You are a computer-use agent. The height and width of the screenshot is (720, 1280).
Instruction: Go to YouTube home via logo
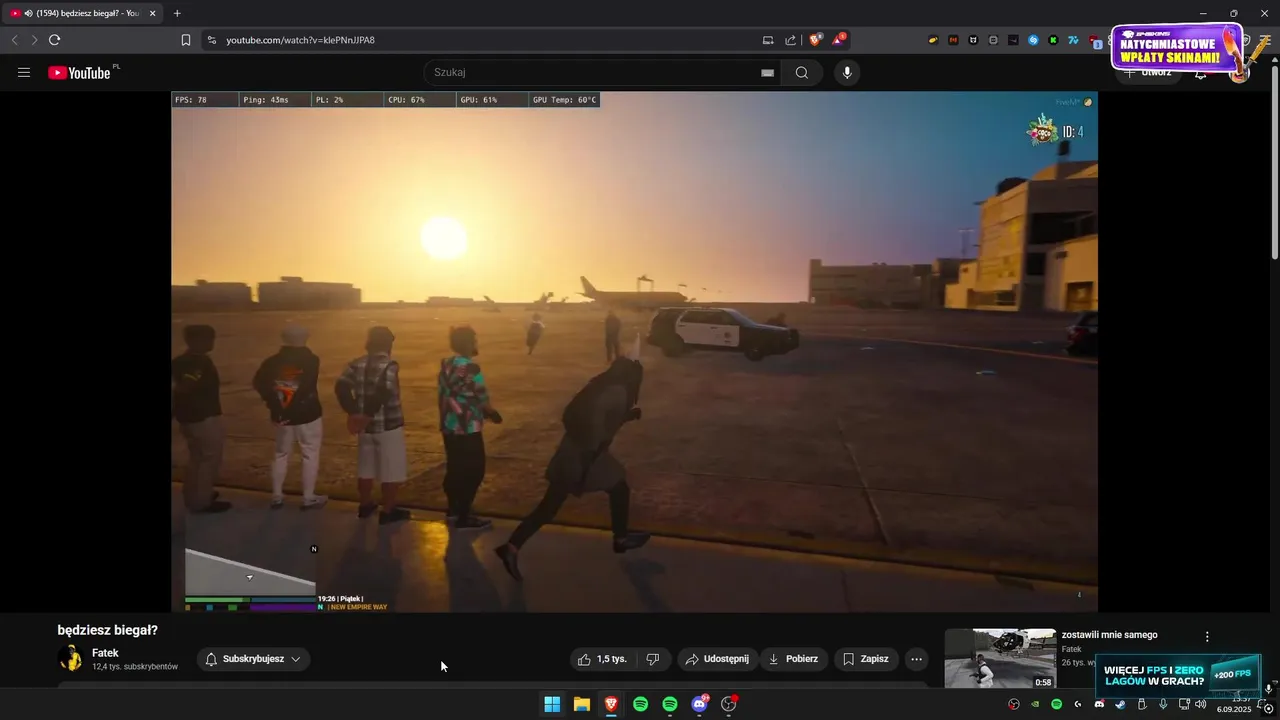pos(80,72)
